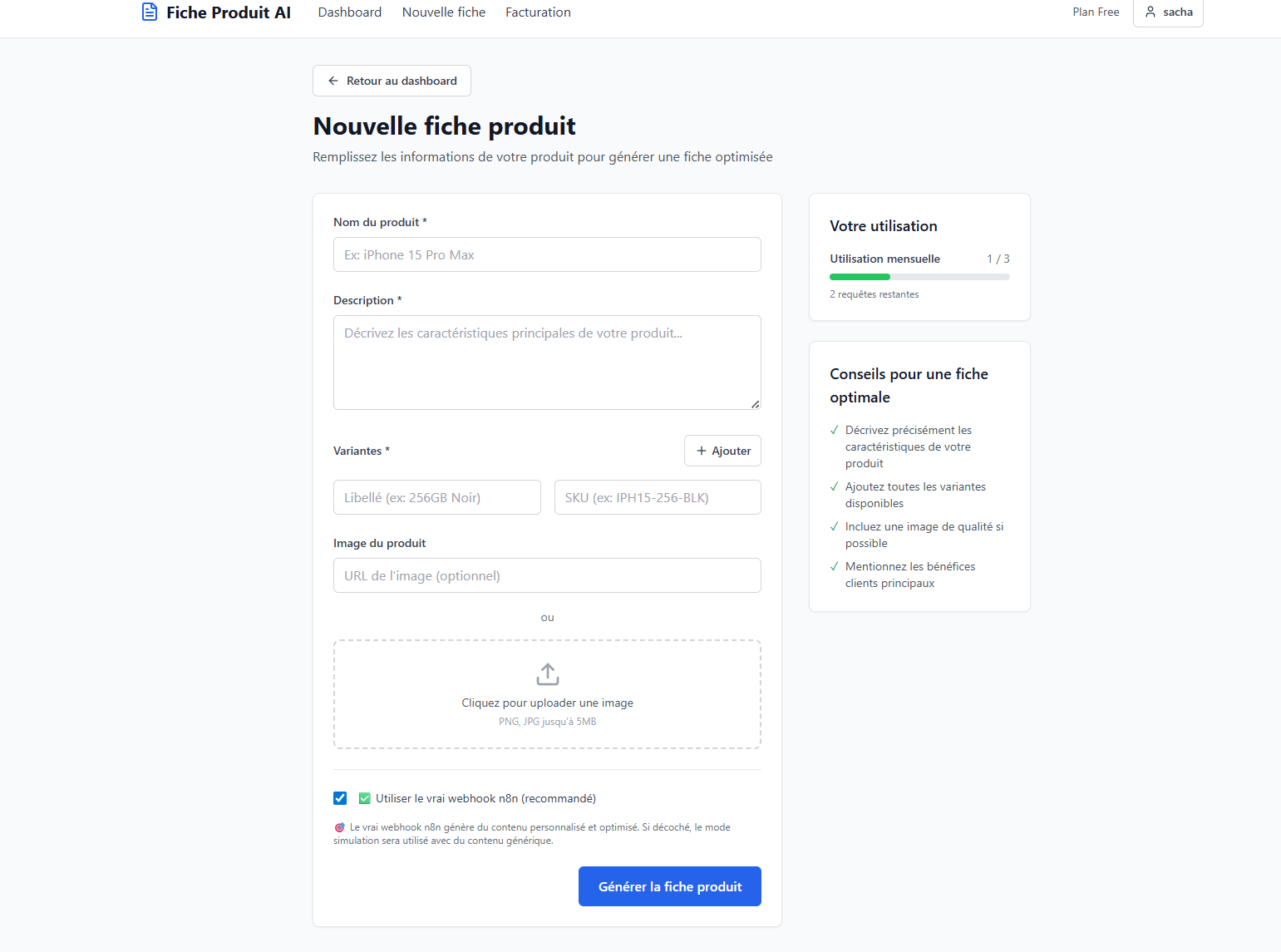This screenshot has height=952, width=1281.
Task: Focus the variant Libellé input field
Action: (436, 497)
